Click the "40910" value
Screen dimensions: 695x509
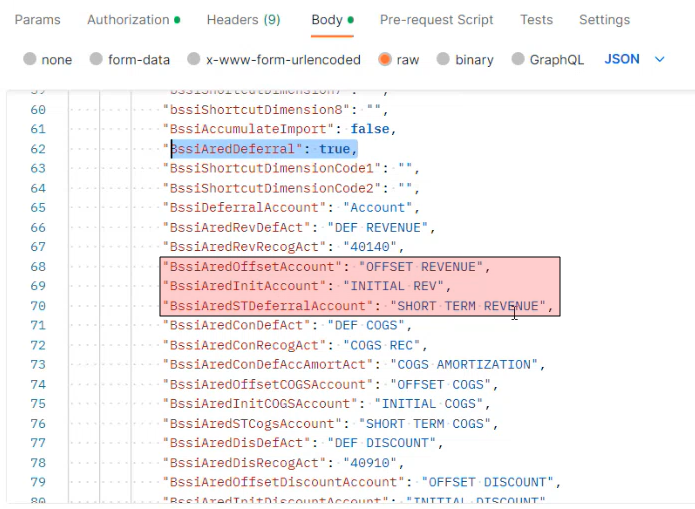(x=370, y=462)
